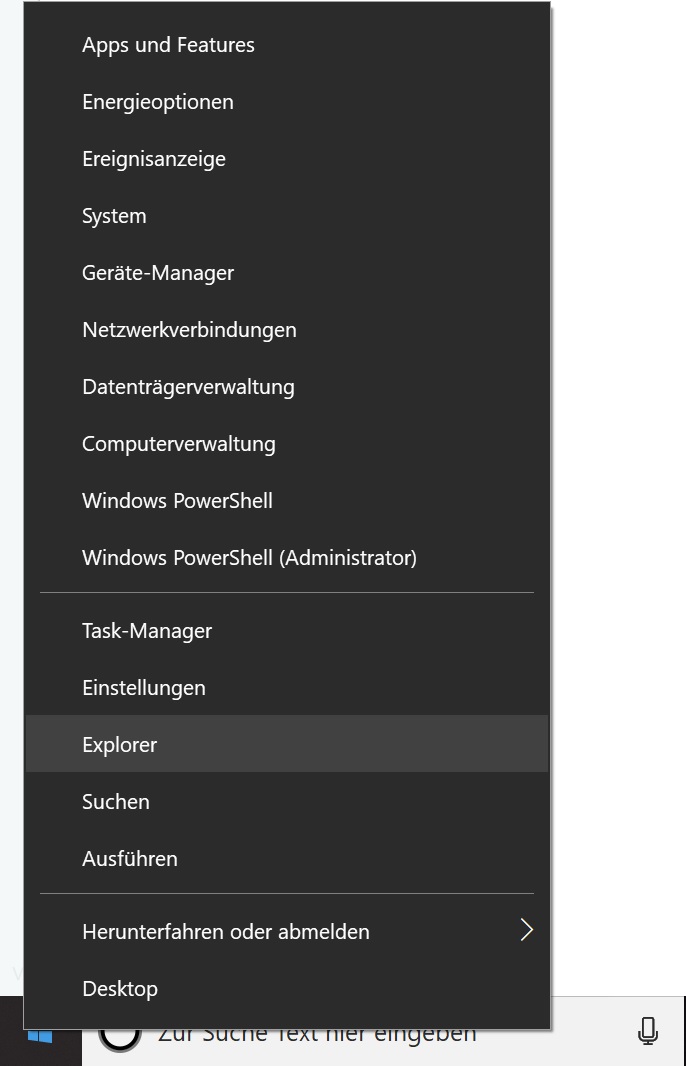The image size is (686, 1066).
Task: Open Apps und Features
Action: (168, 45)
